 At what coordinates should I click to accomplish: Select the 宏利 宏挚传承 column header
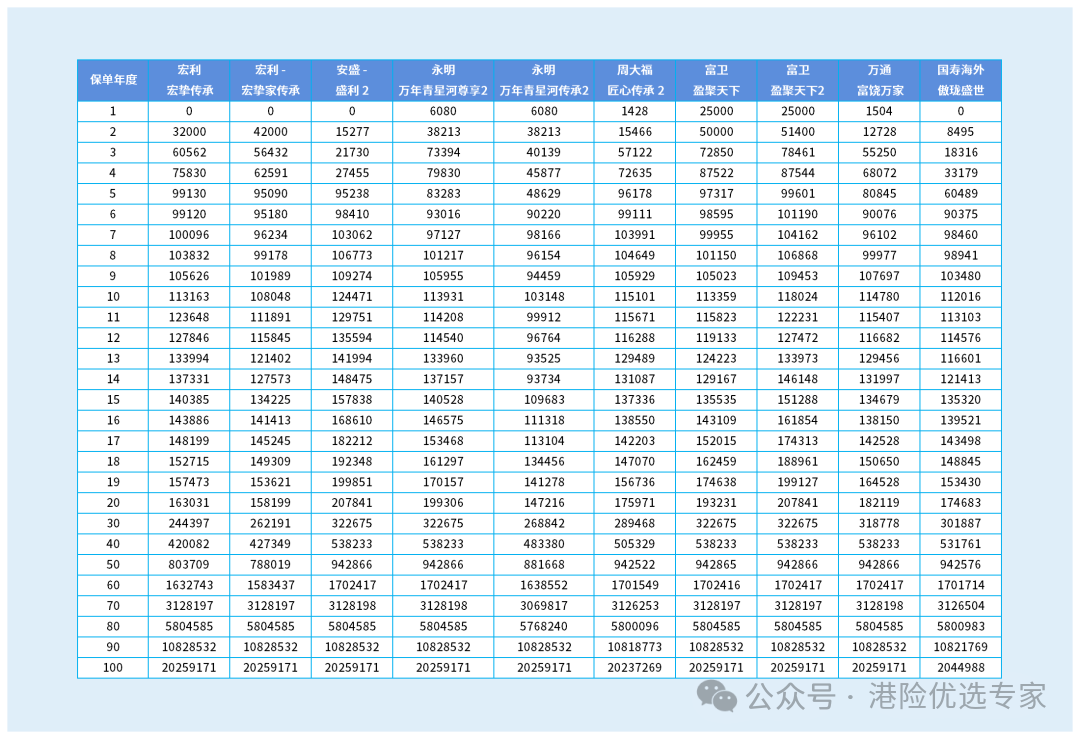coord(189,80)
